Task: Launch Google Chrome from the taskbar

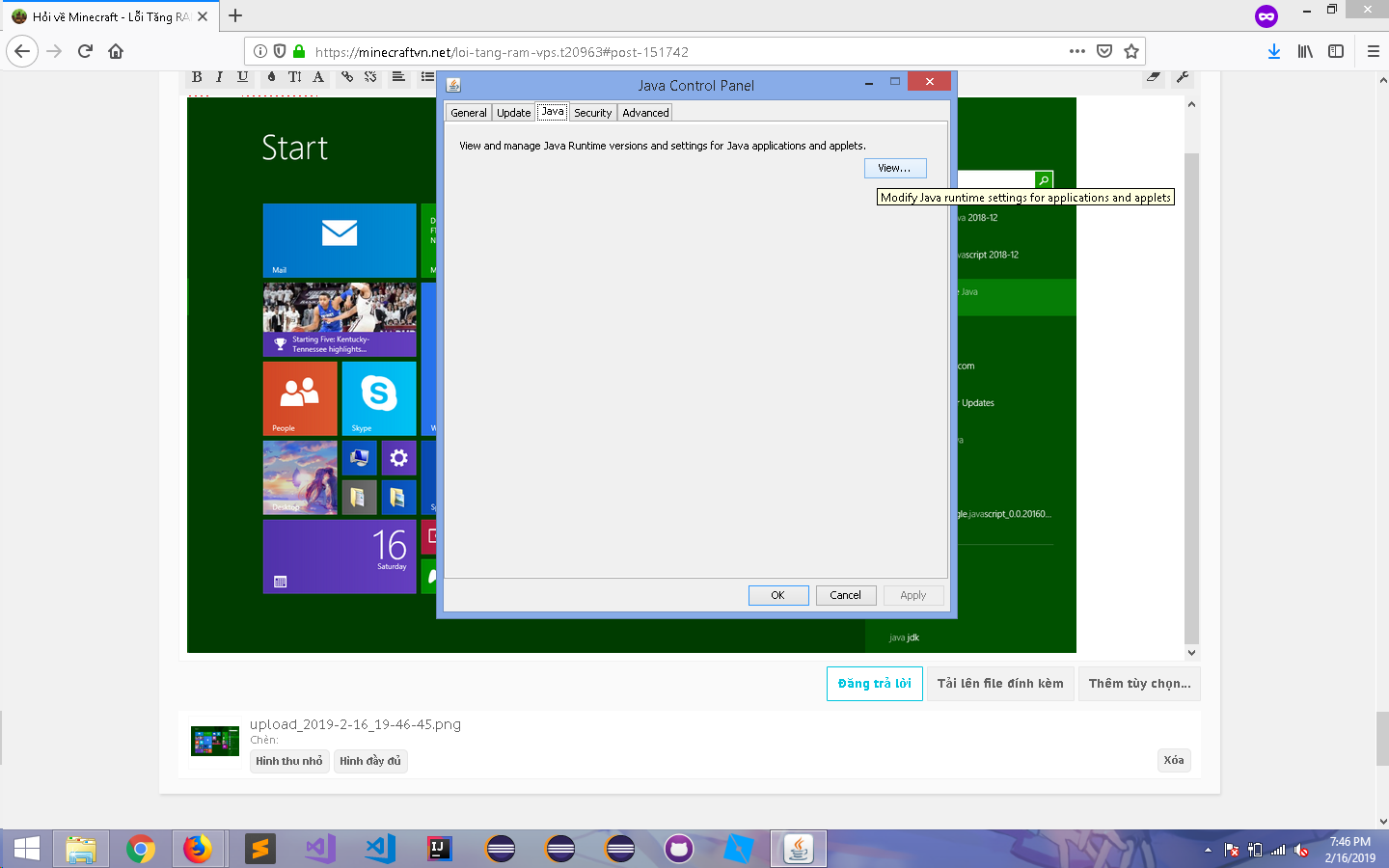Action: (x=141, y=849)
